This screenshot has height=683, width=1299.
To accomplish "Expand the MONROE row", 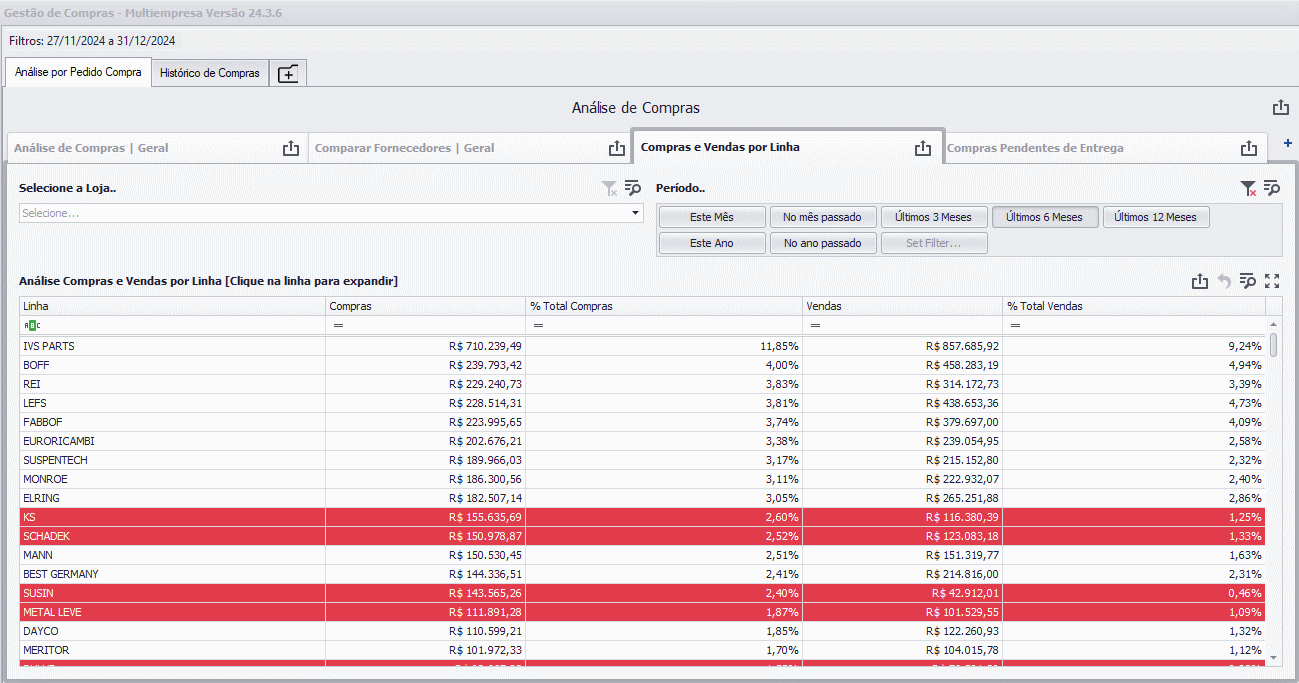I will click(642, 479).
